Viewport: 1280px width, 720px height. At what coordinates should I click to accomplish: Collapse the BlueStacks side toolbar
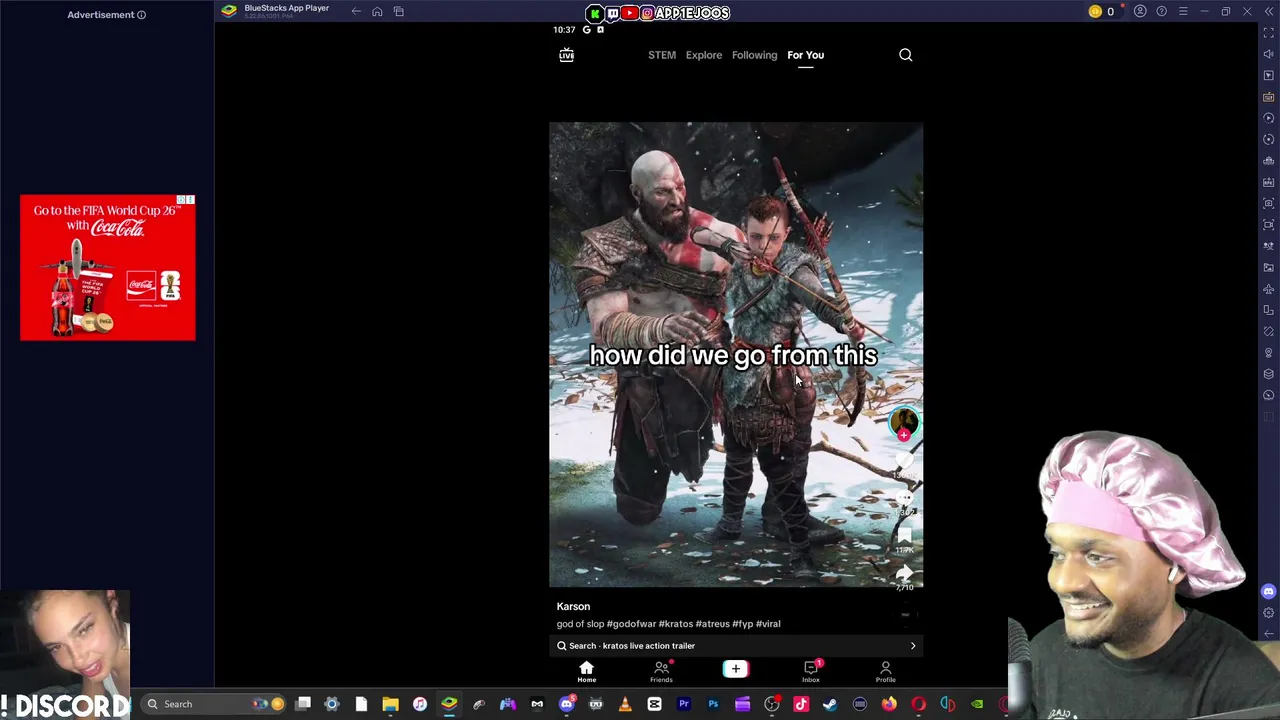(x=1268, y=12)
